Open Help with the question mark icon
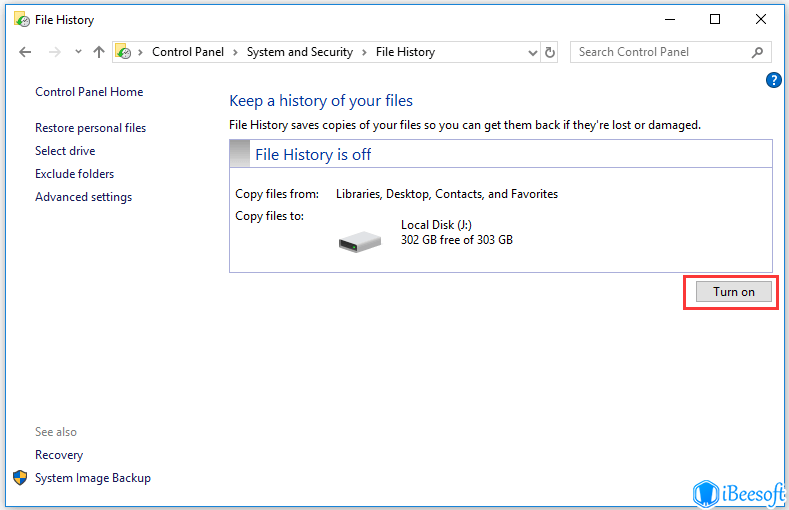 (x=773, y=80)
